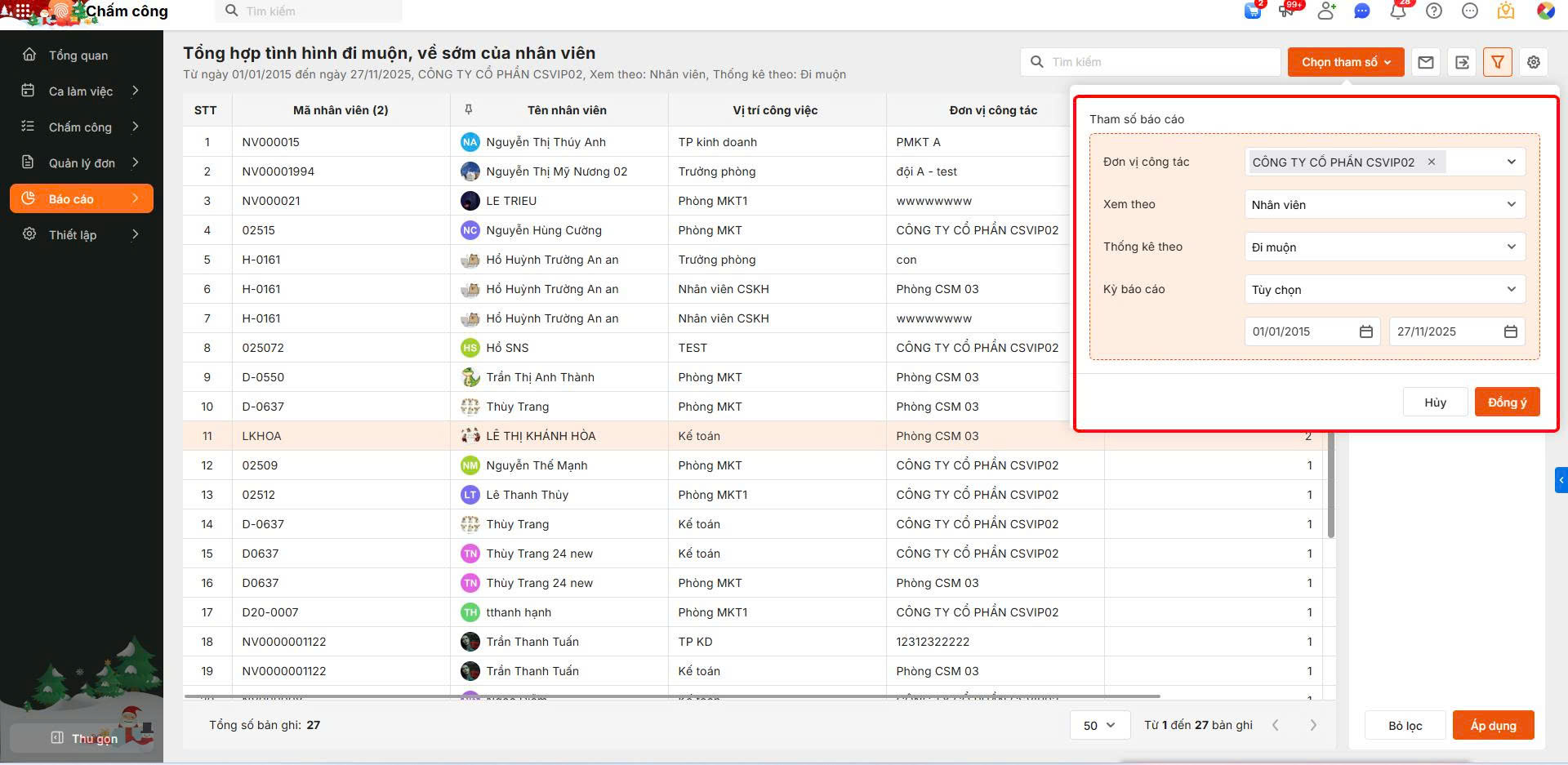Click the email report icon
This screenshot has height=765, width=1568.
[x=1425, y=62]
